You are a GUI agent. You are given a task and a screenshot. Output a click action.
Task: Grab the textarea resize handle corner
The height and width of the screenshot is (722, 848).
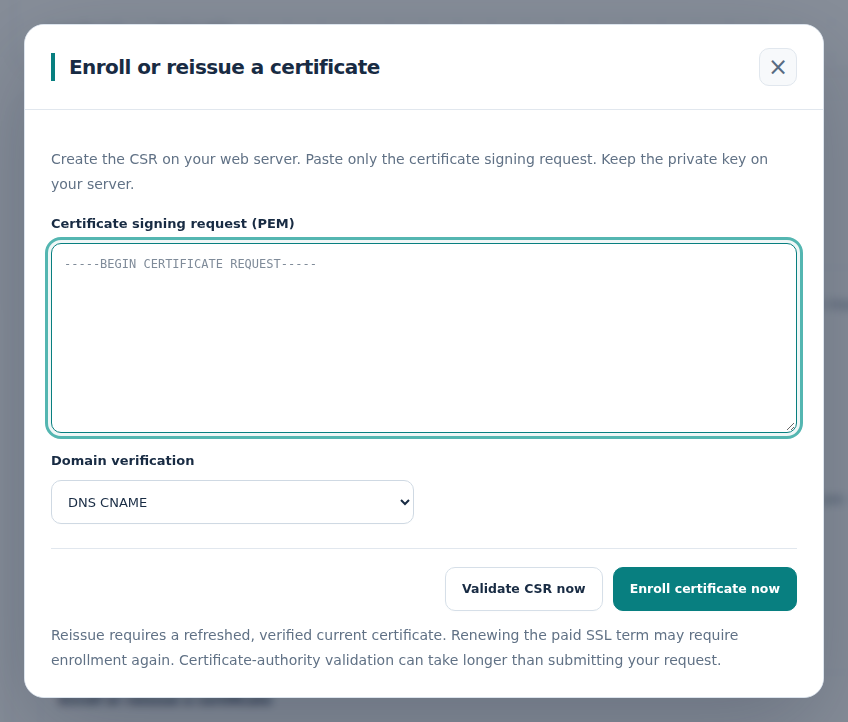790,427
